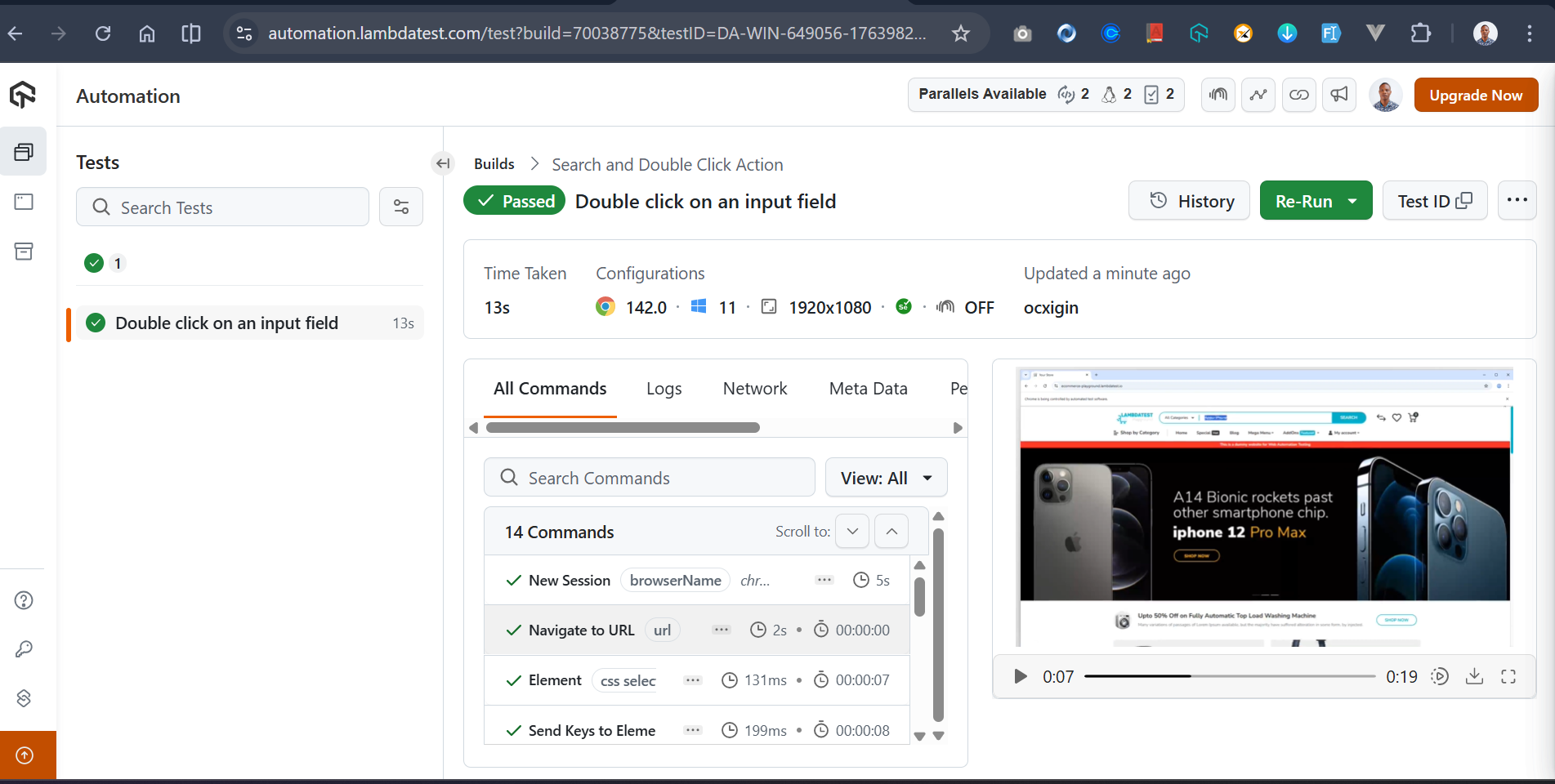The height and width of the screenshot is (784, 1555).
Task: Open the Logs tab
Action: (664, 388)
